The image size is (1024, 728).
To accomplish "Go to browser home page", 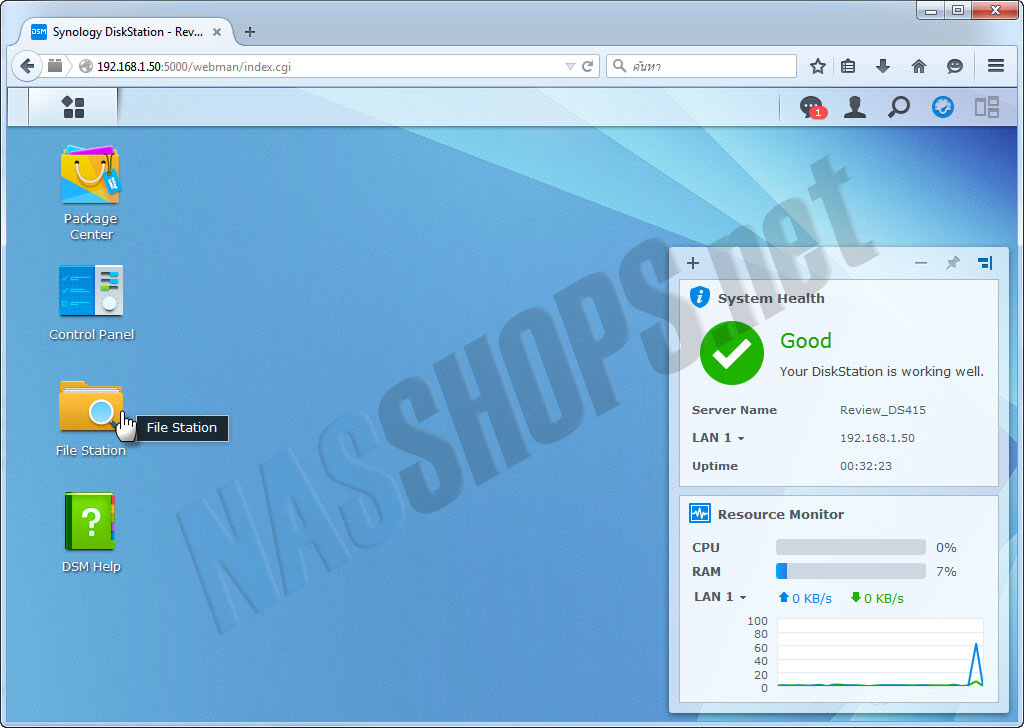I will point(919,66).
